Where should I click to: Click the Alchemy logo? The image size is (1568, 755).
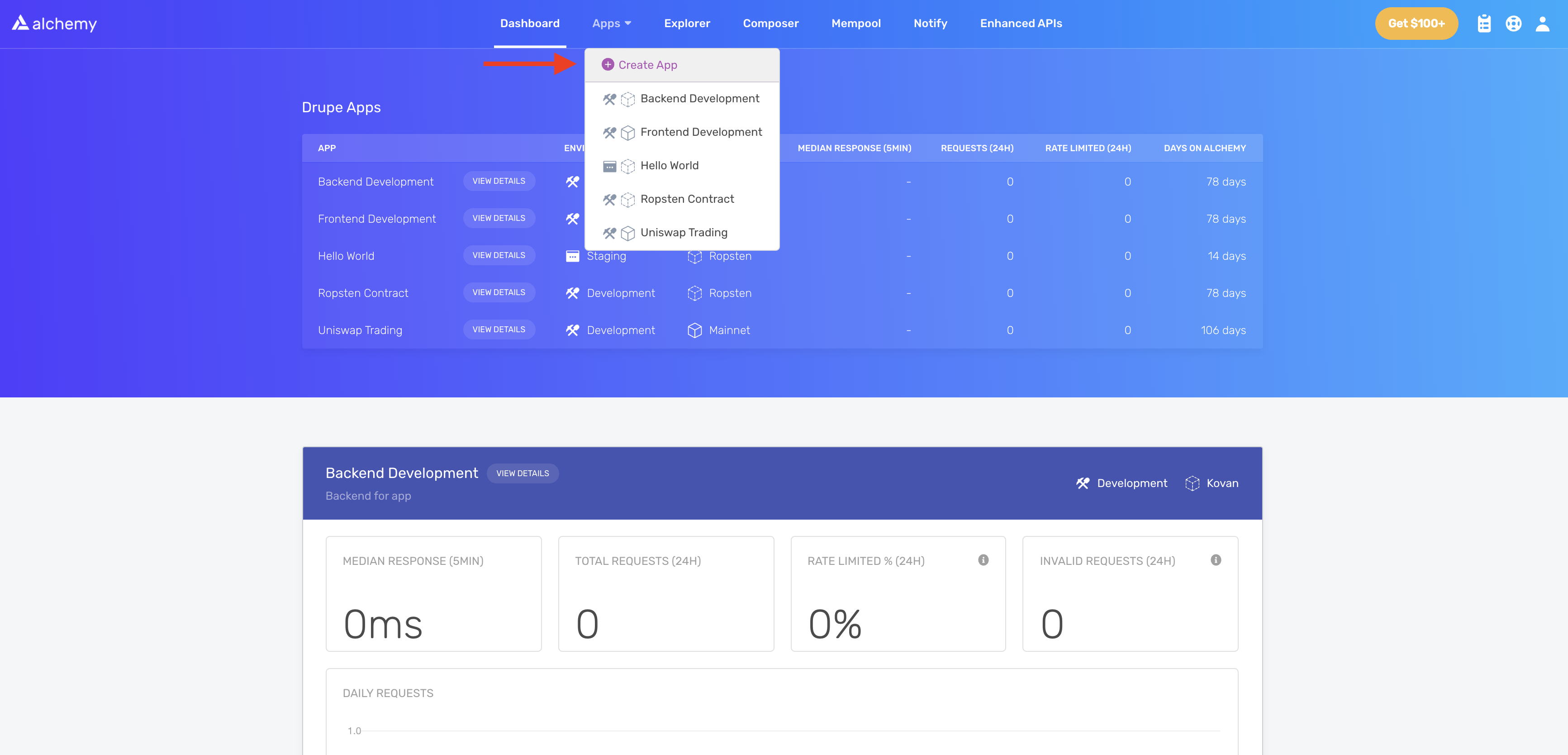point(54,23)
